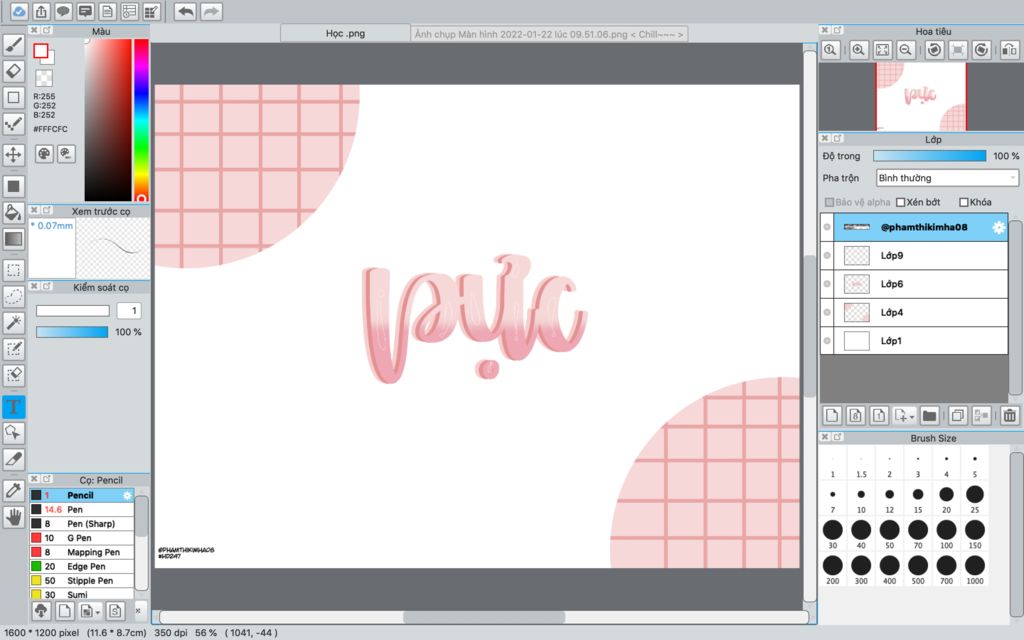Screen dimensions: 1024x640
Task: Toggle visibility of Lớp1 layer
Action: [827, 341]
